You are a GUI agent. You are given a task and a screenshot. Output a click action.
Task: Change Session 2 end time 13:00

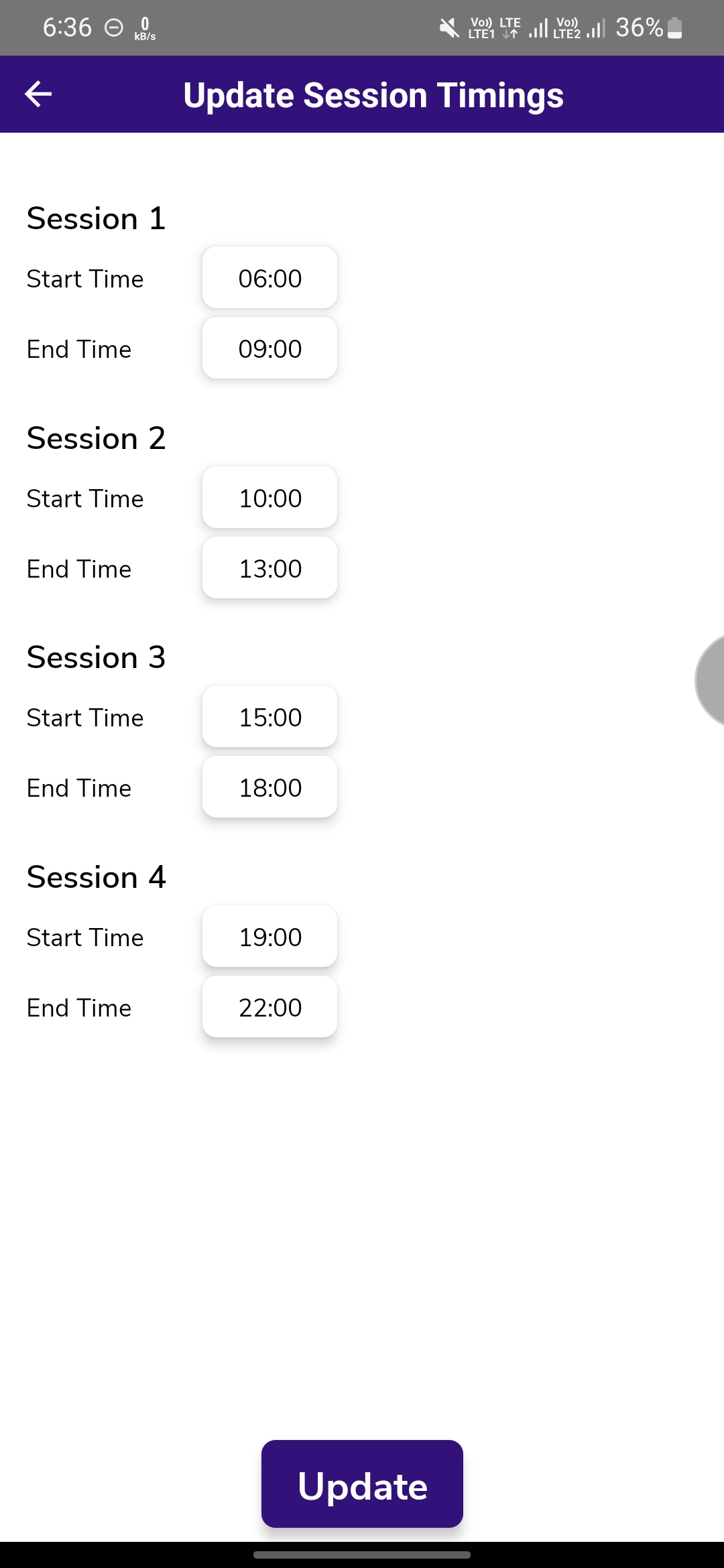point(269,568)
